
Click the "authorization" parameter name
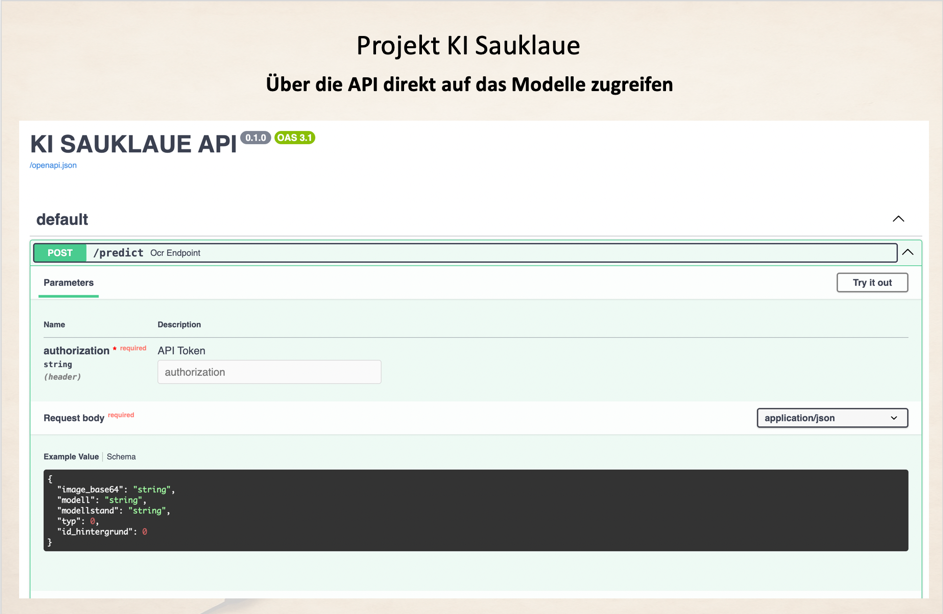pos(76,351)
